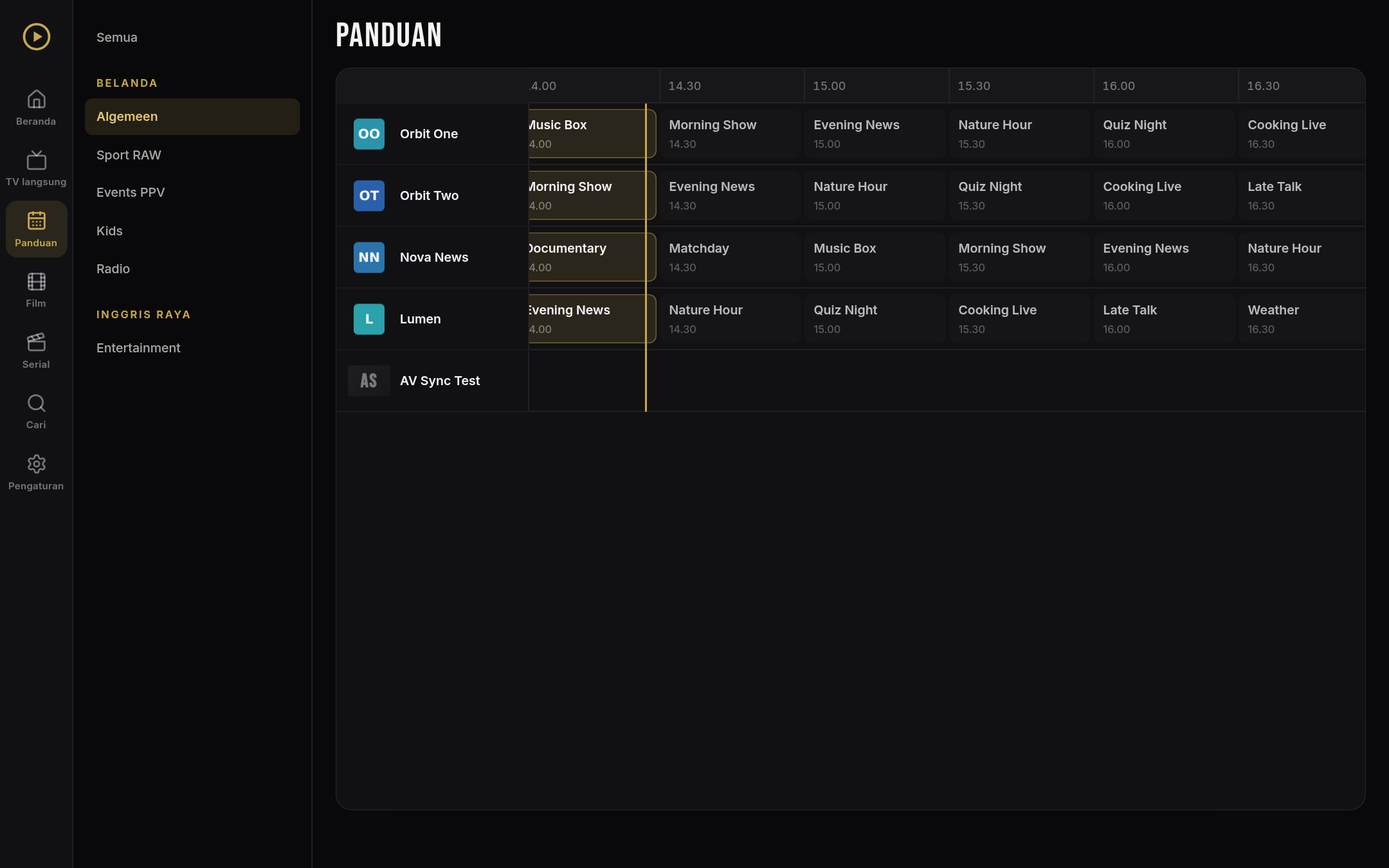
Task: Open Music Box on Orbit One
Action: 592,134
